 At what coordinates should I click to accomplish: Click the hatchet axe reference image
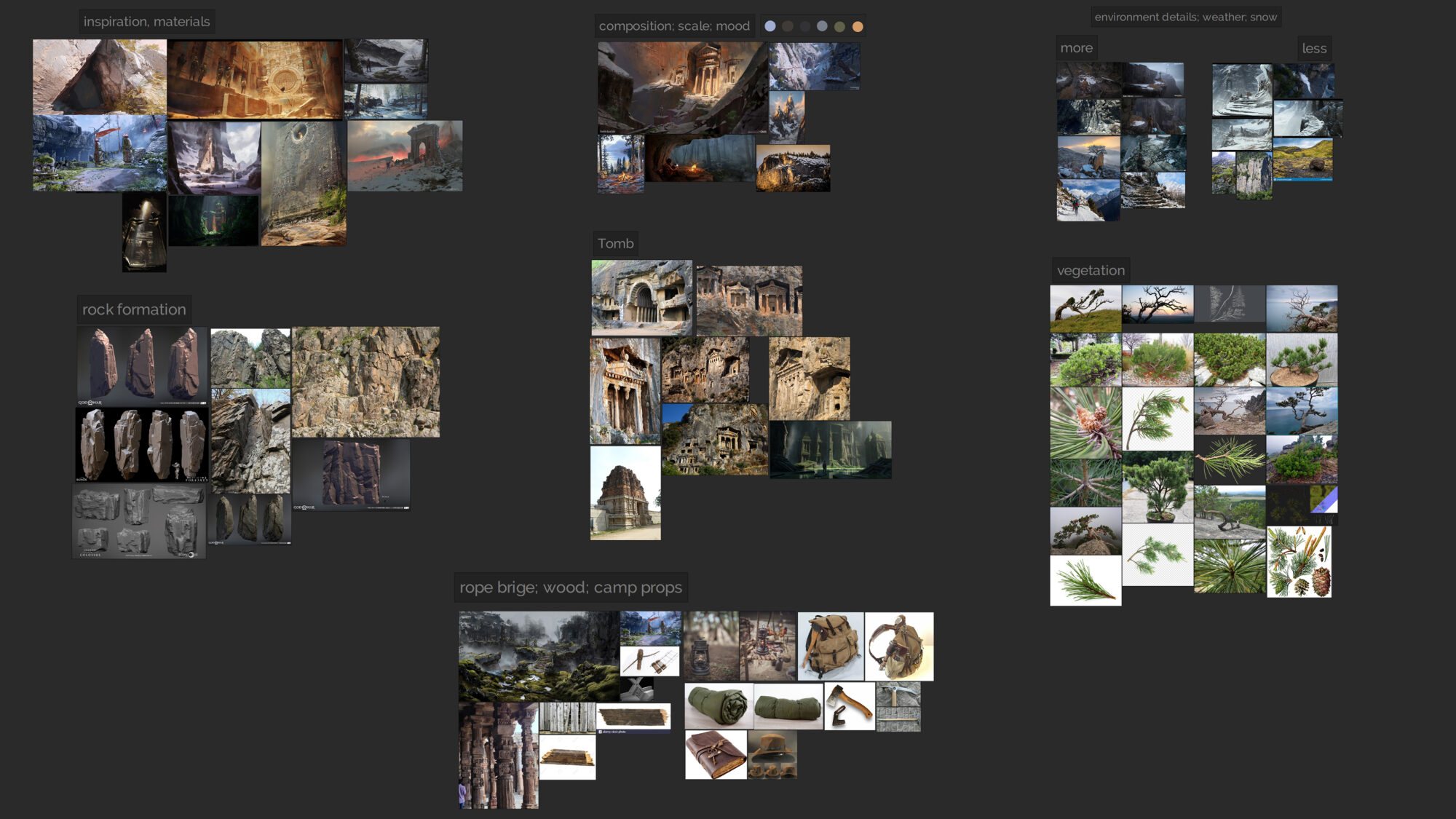coord(849,706)
